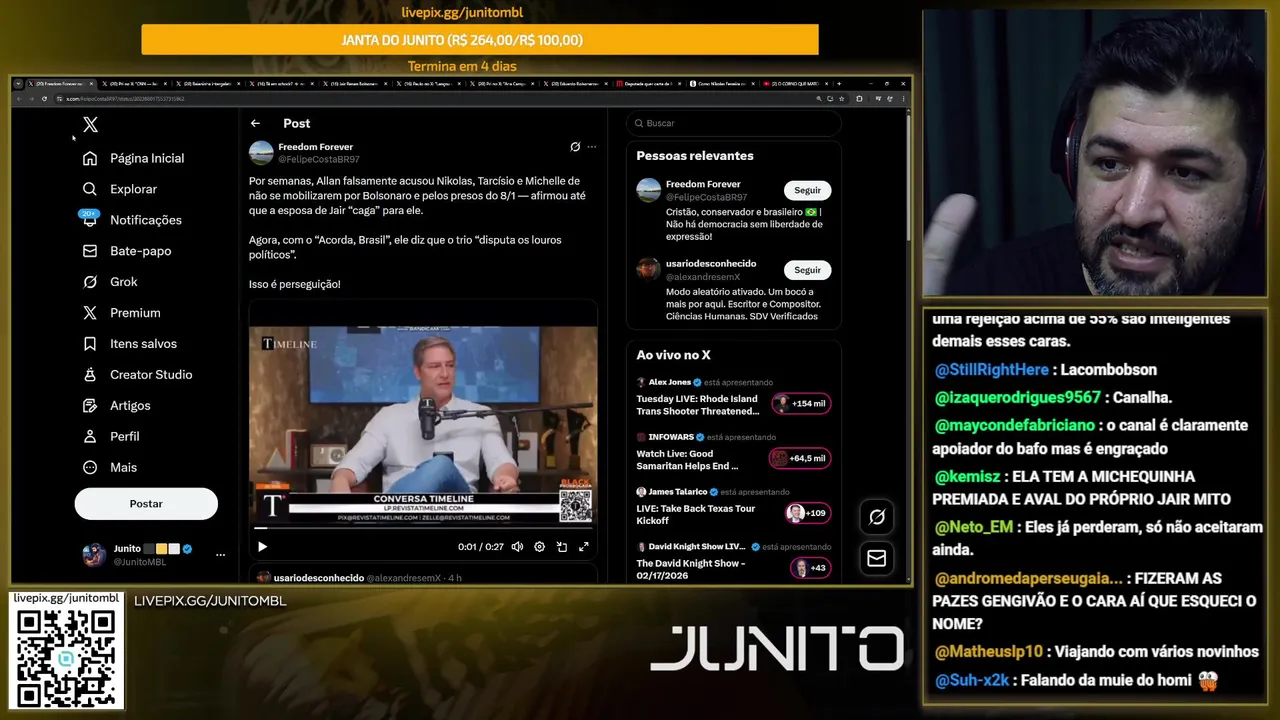Viewport: 1280px width, 720px height.
Task: Open the Junito account options (three dots)
Action: tap(220, 555)
